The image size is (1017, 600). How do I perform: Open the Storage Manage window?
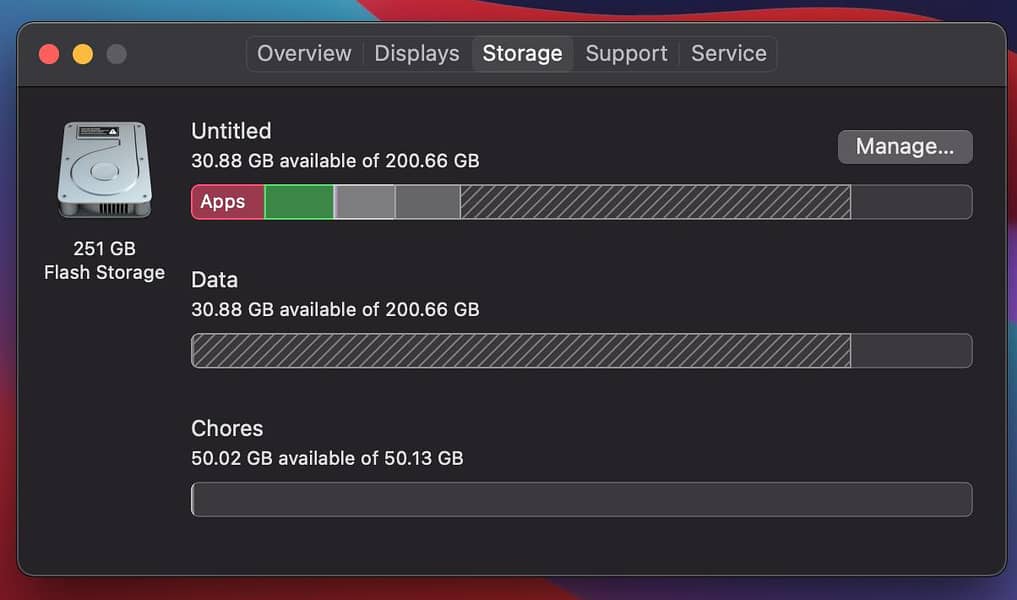coord(904,146)
